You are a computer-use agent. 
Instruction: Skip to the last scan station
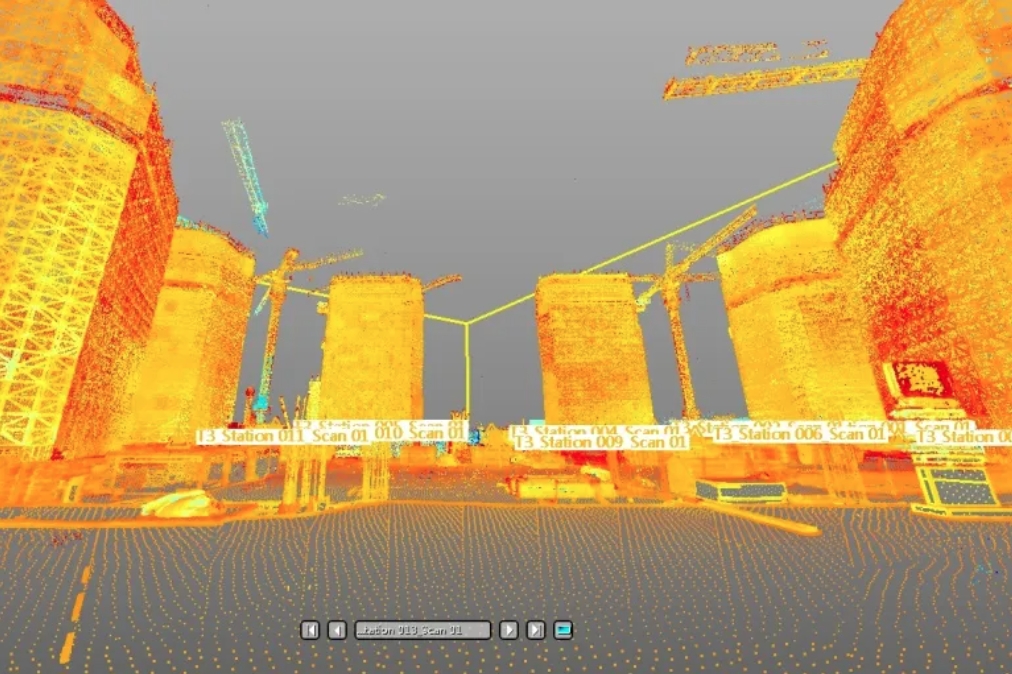[x=536, y=630]
